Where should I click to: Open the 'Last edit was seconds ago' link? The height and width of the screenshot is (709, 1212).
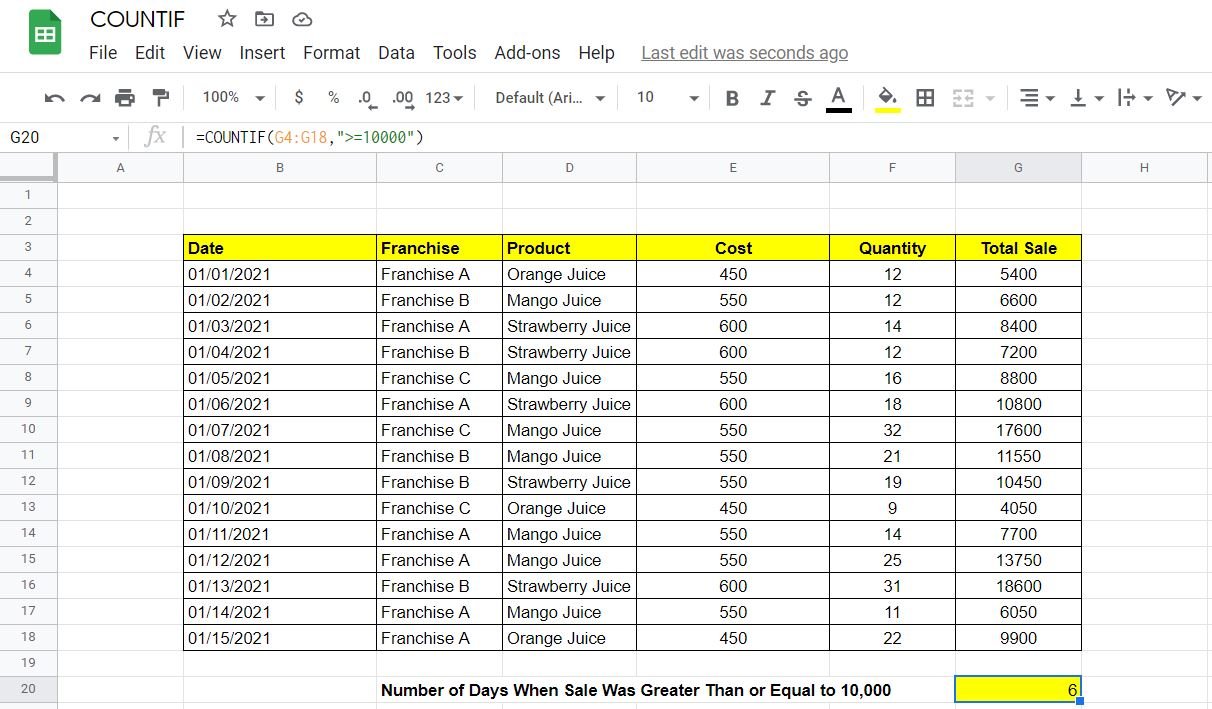(x=744, y=53)
